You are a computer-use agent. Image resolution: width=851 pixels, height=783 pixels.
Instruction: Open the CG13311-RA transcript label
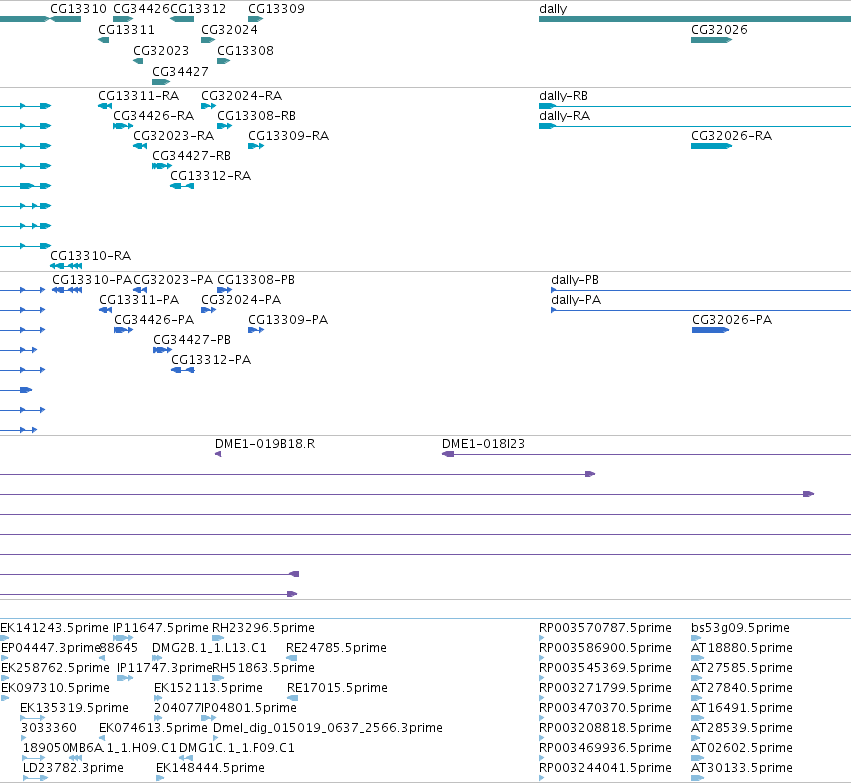[138, 96]
